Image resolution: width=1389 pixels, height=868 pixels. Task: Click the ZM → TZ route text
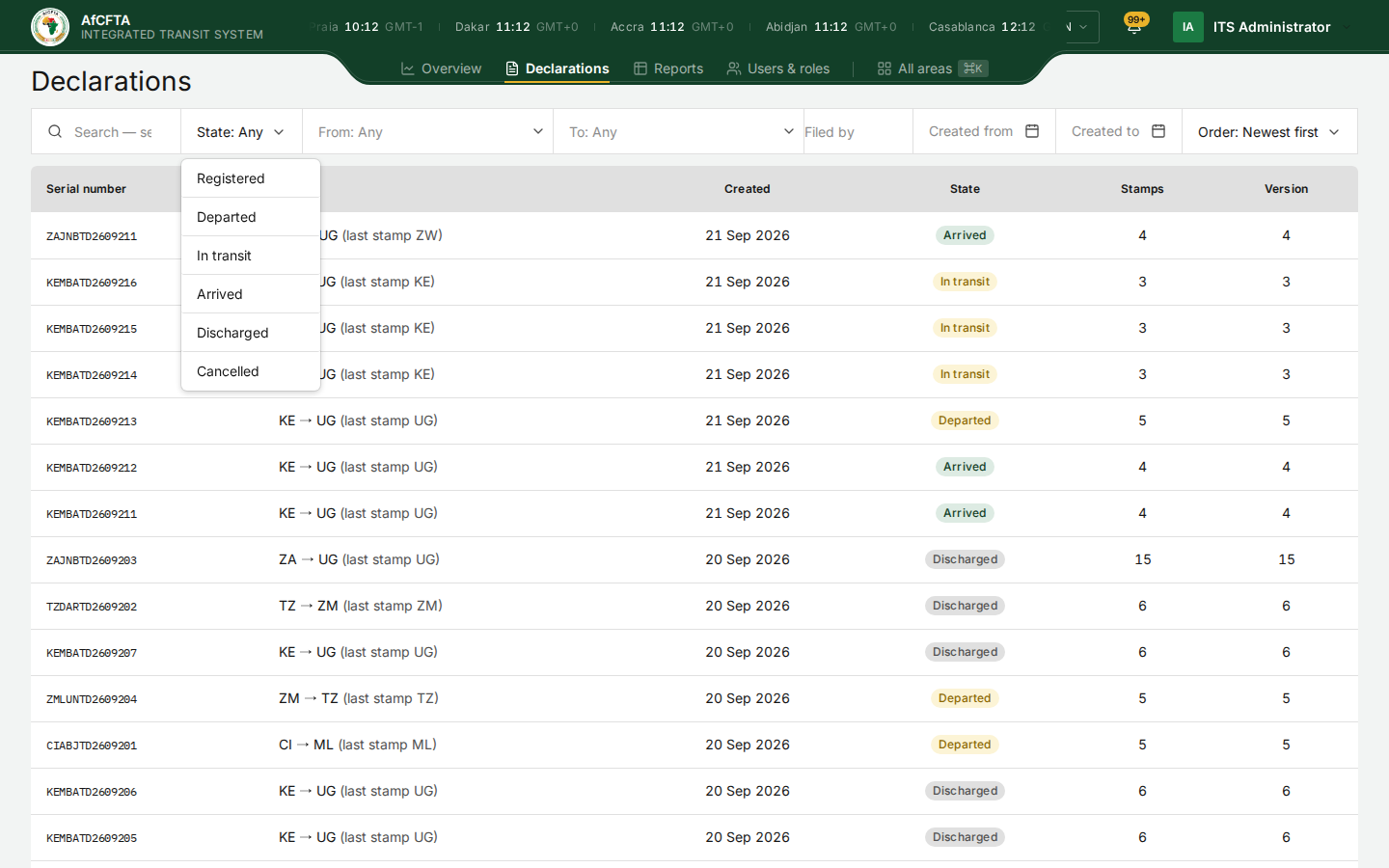tap(309, 698)
